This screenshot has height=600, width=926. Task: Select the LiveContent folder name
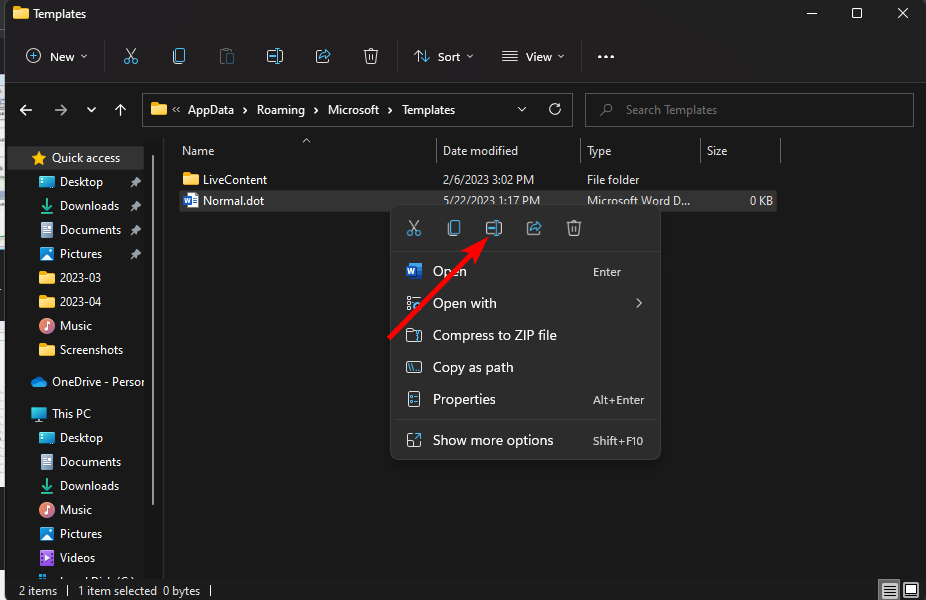click(x=234, y=180)
